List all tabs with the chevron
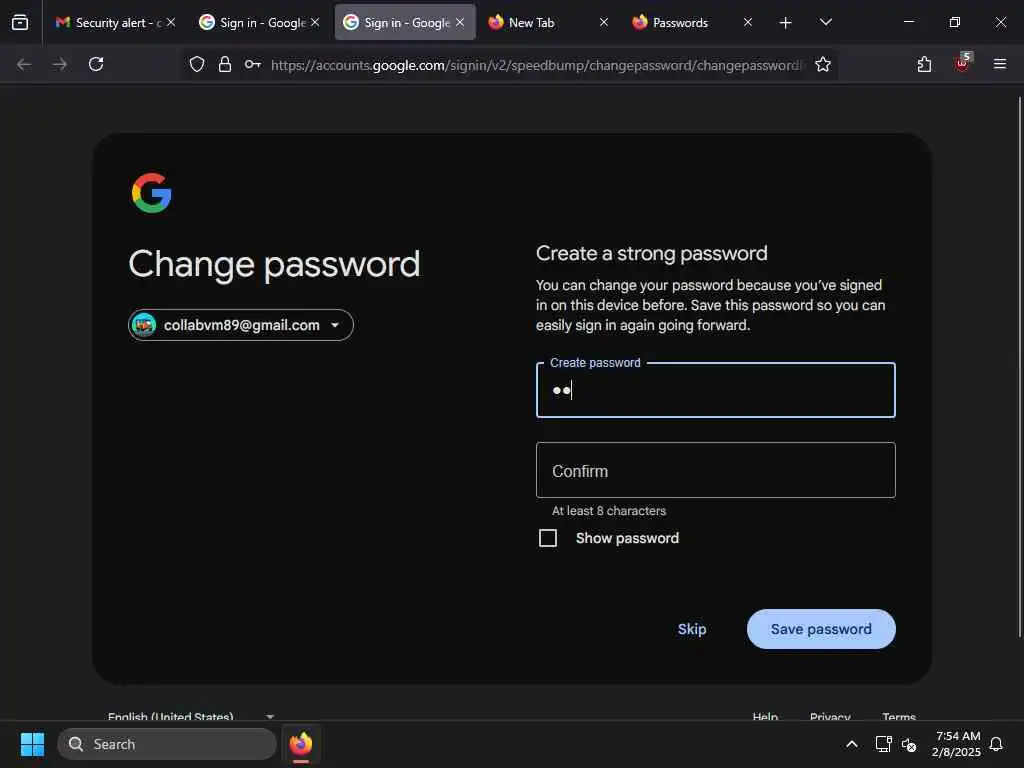Image resolution: width=1024 pixels, height=768 pixels. click(826, 22)
